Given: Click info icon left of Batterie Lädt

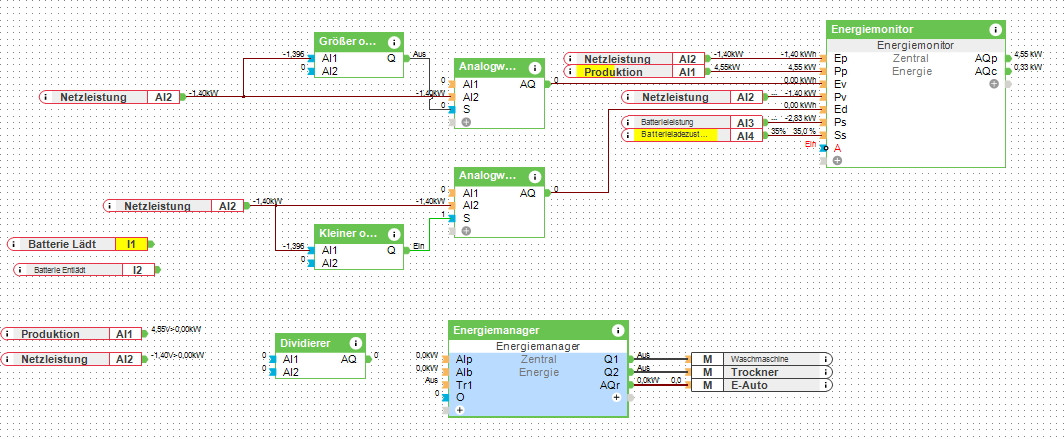Looking at the screenshot, I should (17, 244).
